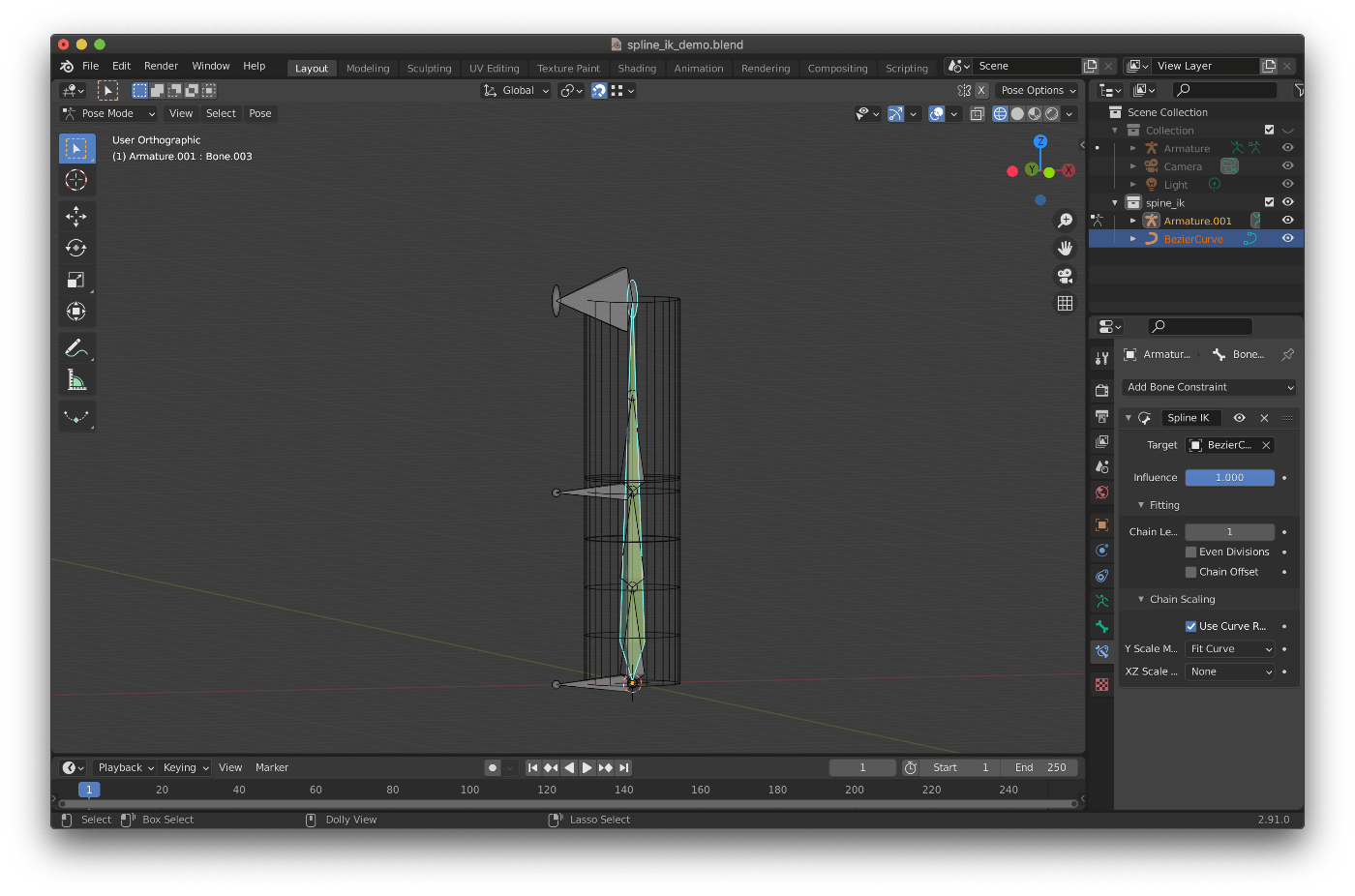The width and height of the screenshot is (1355, 896).
Task: Select the 3D Cursor tool
Action: 75,180
